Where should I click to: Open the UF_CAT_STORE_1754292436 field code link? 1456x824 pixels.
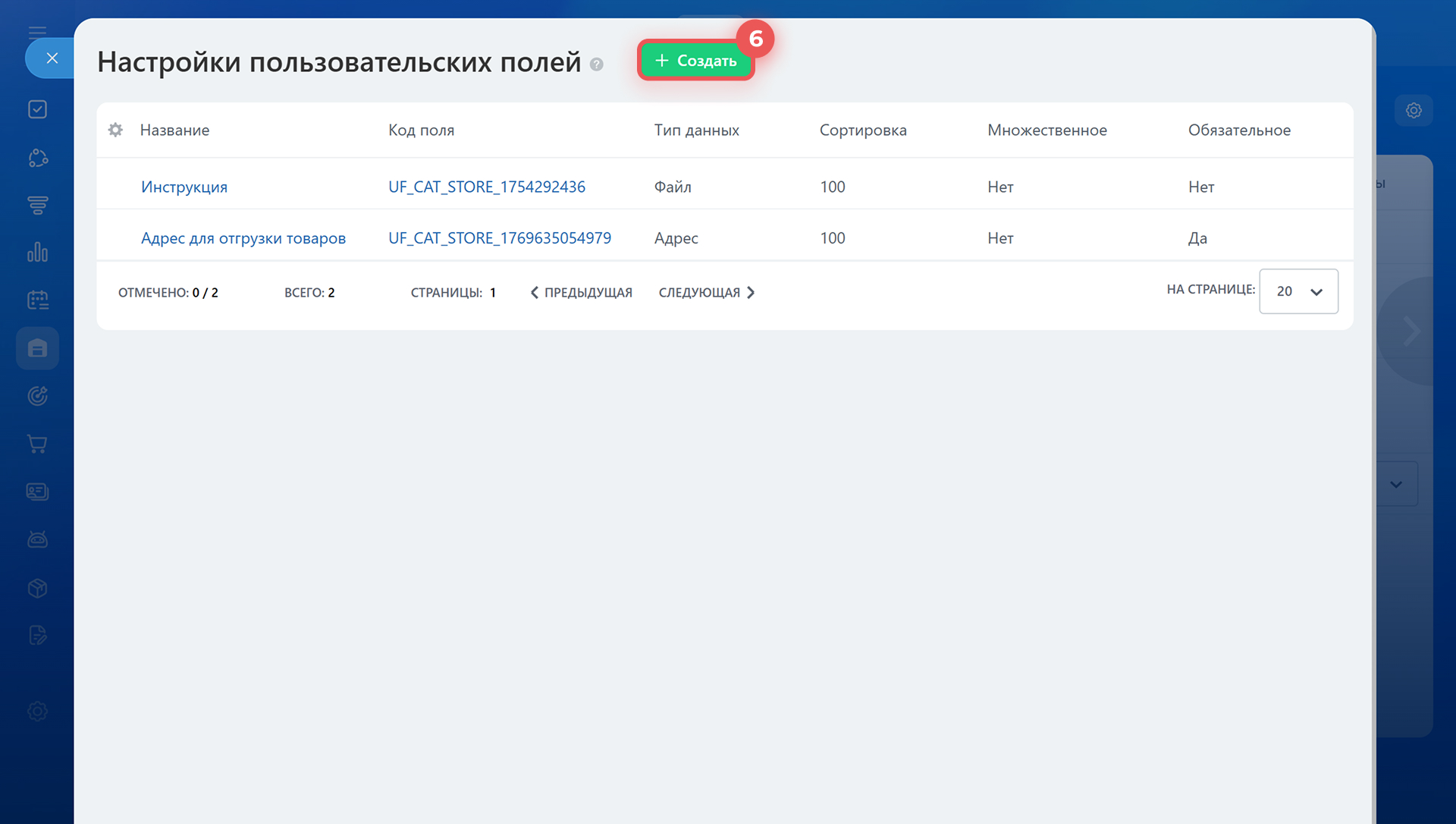pos(487,187)
